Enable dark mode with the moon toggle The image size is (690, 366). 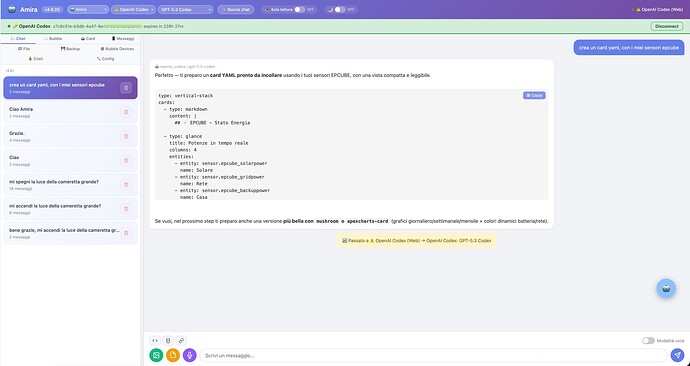click(x=340, y=9)
